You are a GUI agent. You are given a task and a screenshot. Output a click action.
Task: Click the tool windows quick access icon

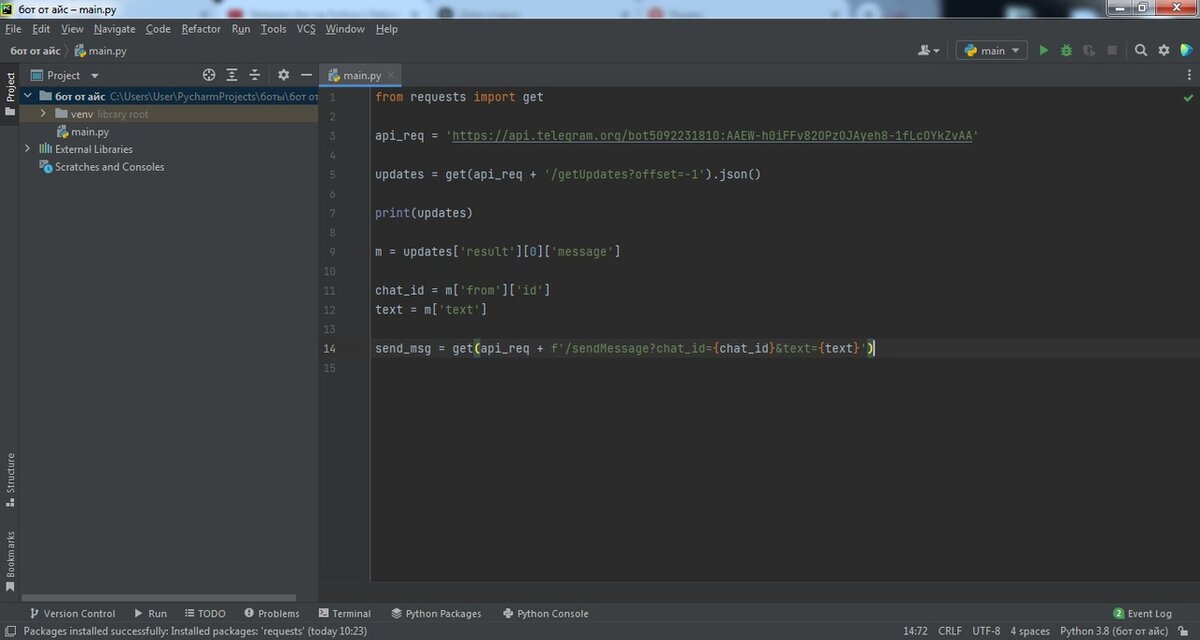(9, 631)
